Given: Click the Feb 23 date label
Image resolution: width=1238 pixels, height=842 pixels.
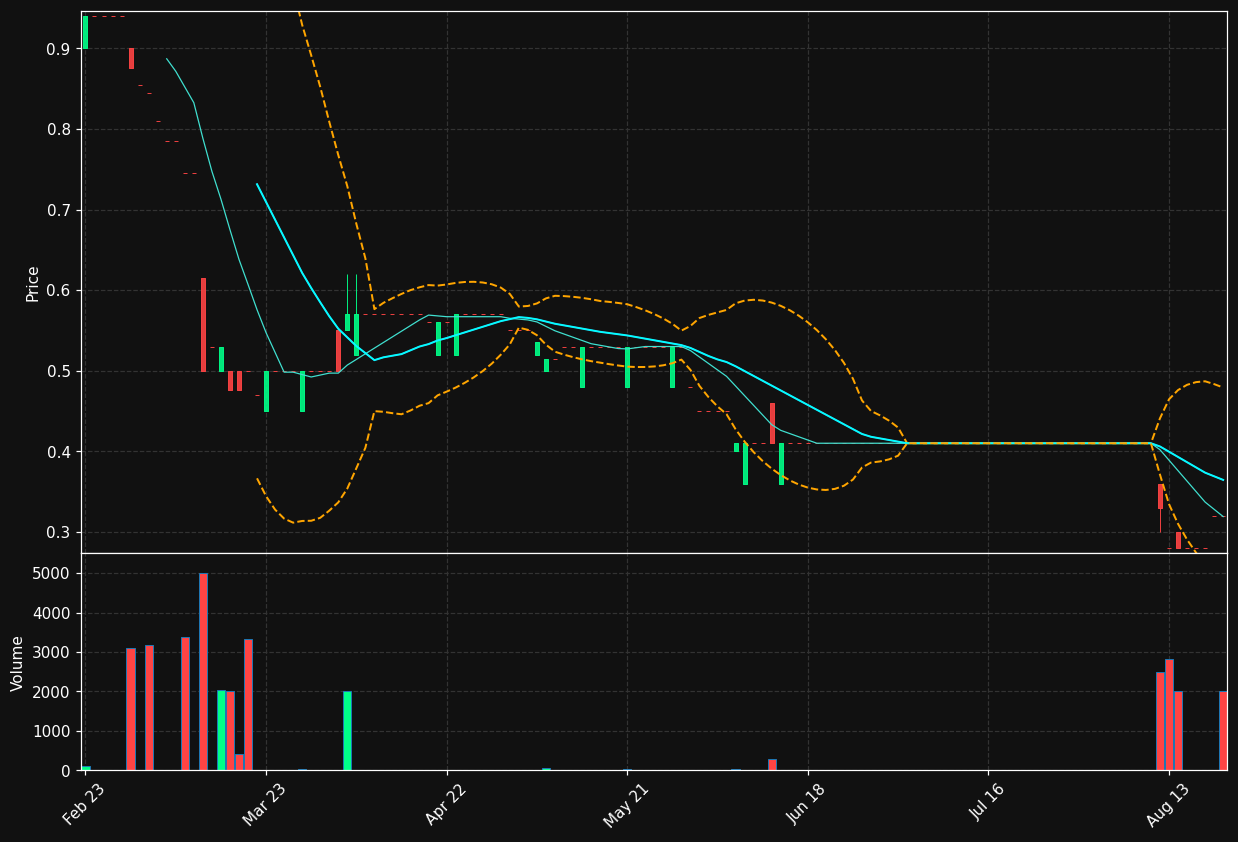Looking at the screenshot, I should coord(84,804).
